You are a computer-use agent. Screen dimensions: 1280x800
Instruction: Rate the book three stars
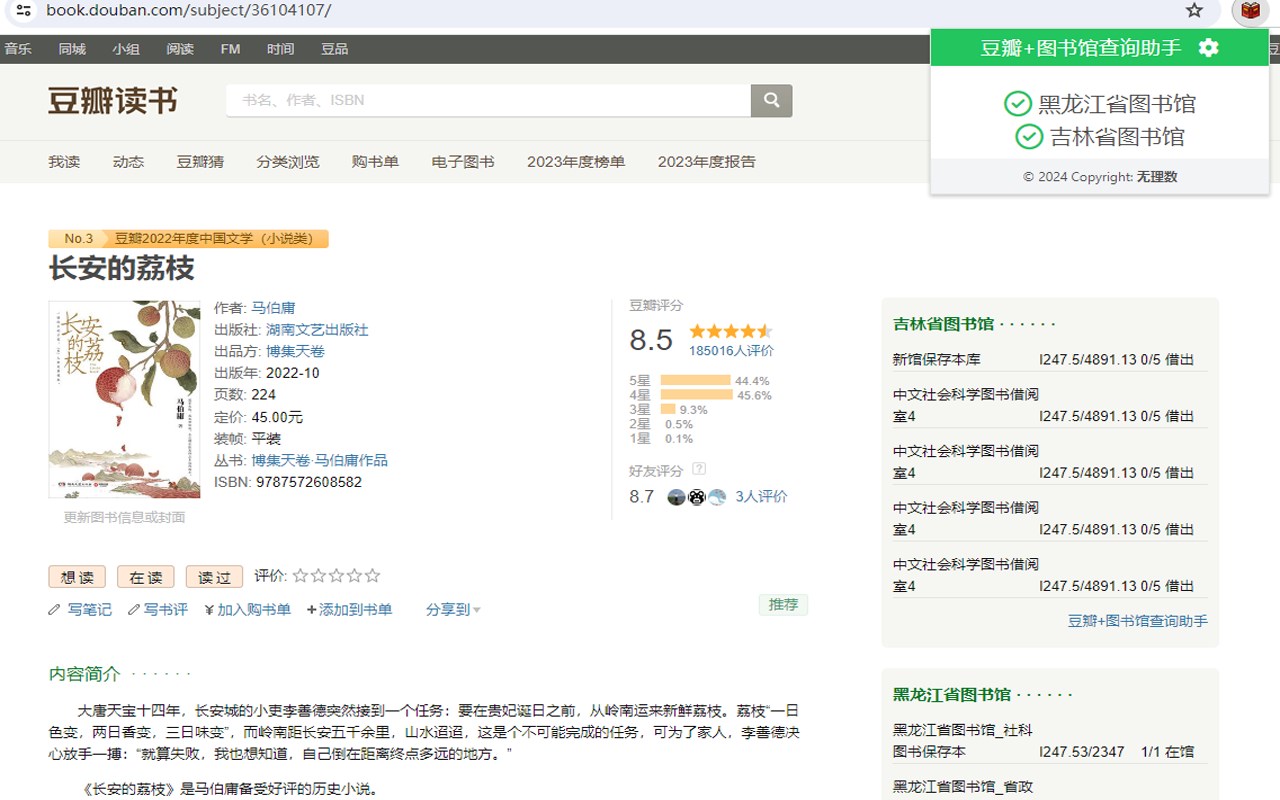point(336,576)
